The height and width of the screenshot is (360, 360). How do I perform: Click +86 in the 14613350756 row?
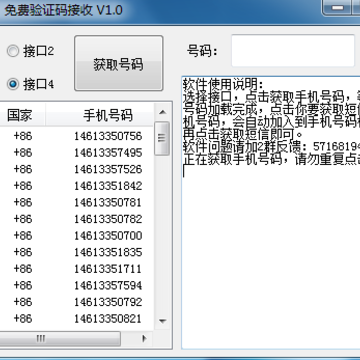click(x=23, y=136)
